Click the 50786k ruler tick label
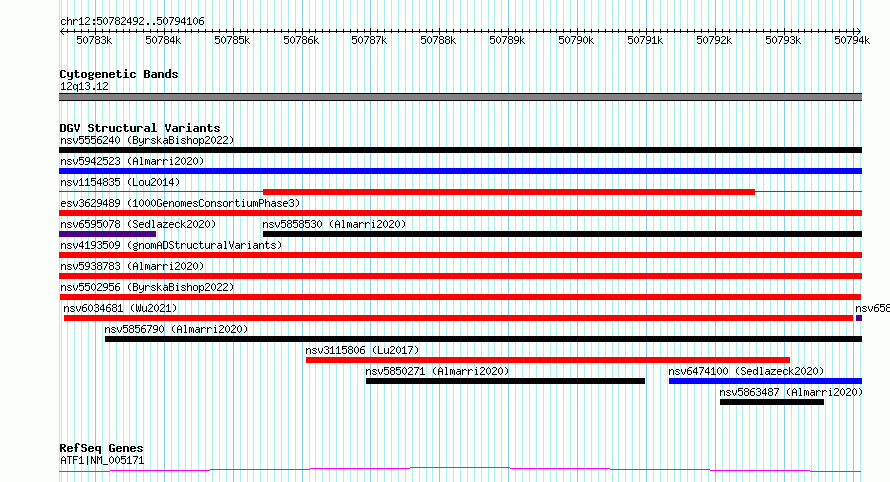 pyautogui.click(x=301, y=40)
